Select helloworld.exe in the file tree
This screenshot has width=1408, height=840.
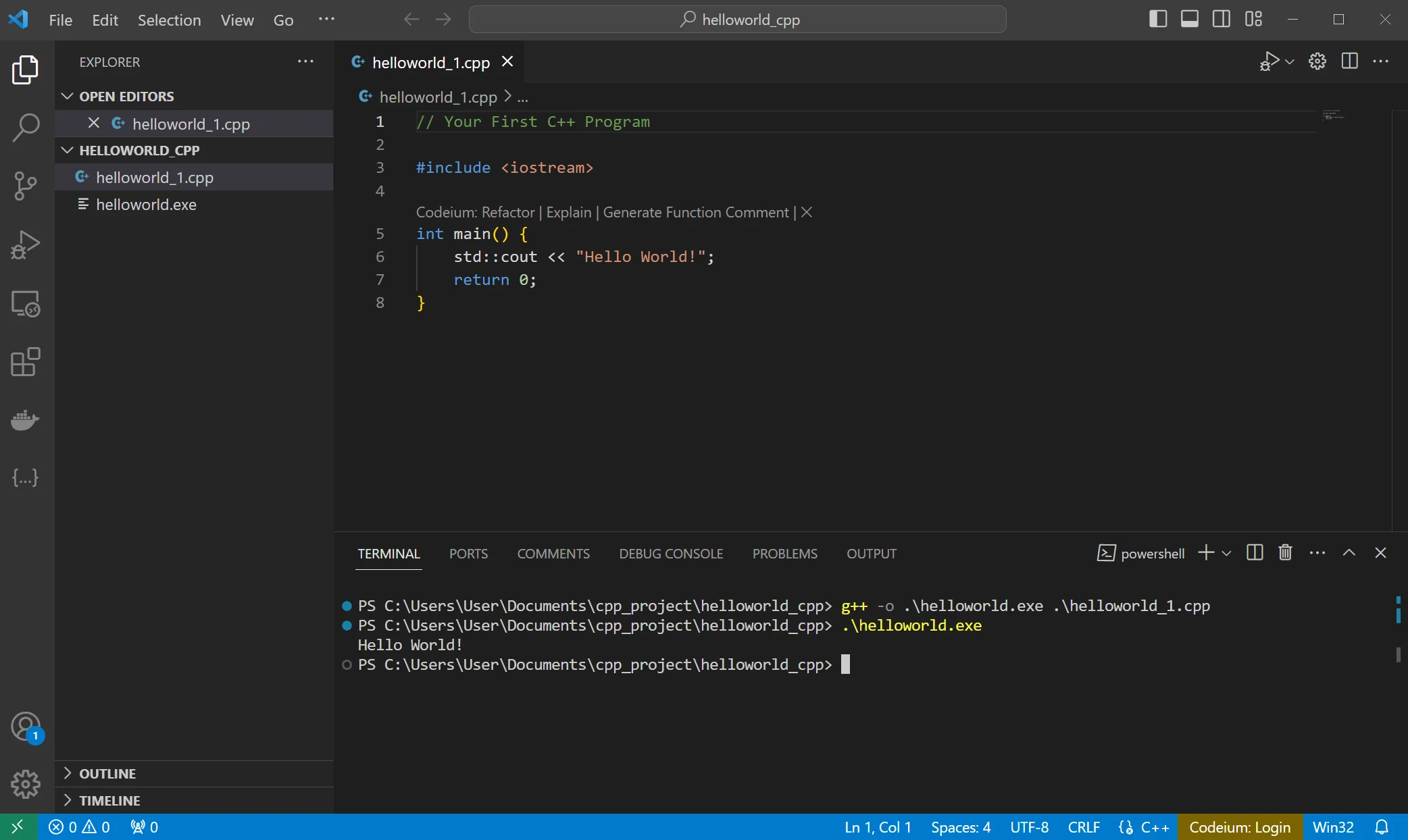(x=195, y=204)
